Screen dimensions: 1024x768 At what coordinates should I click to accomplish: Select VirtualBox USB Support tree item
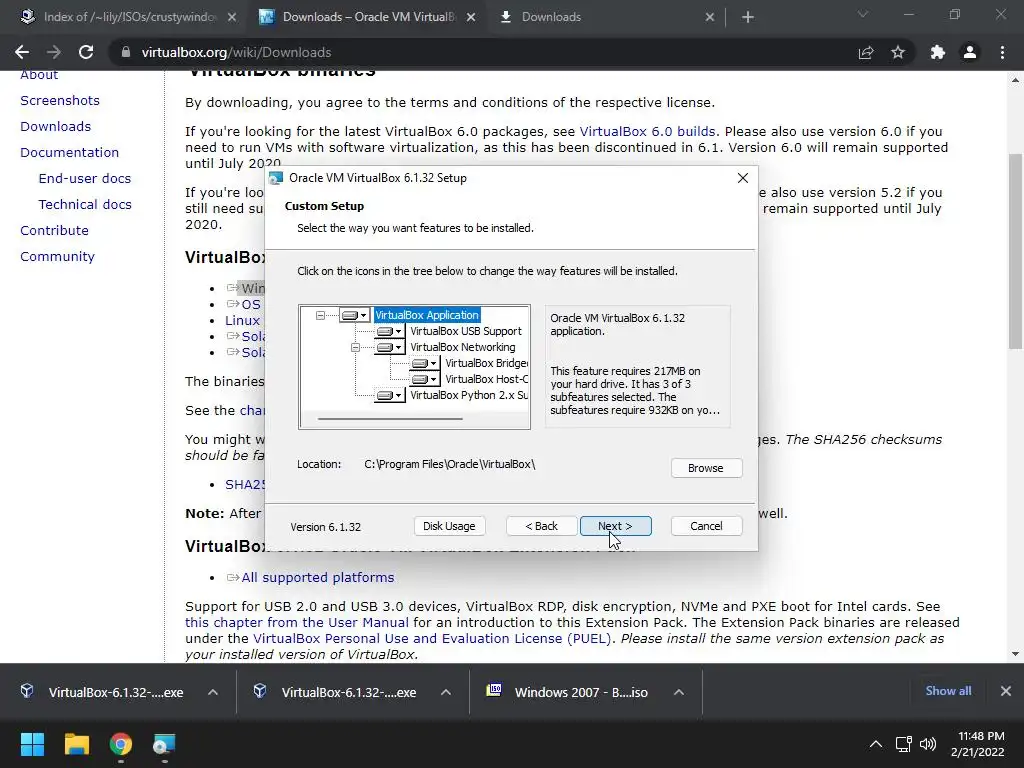(x=466, y=331)
